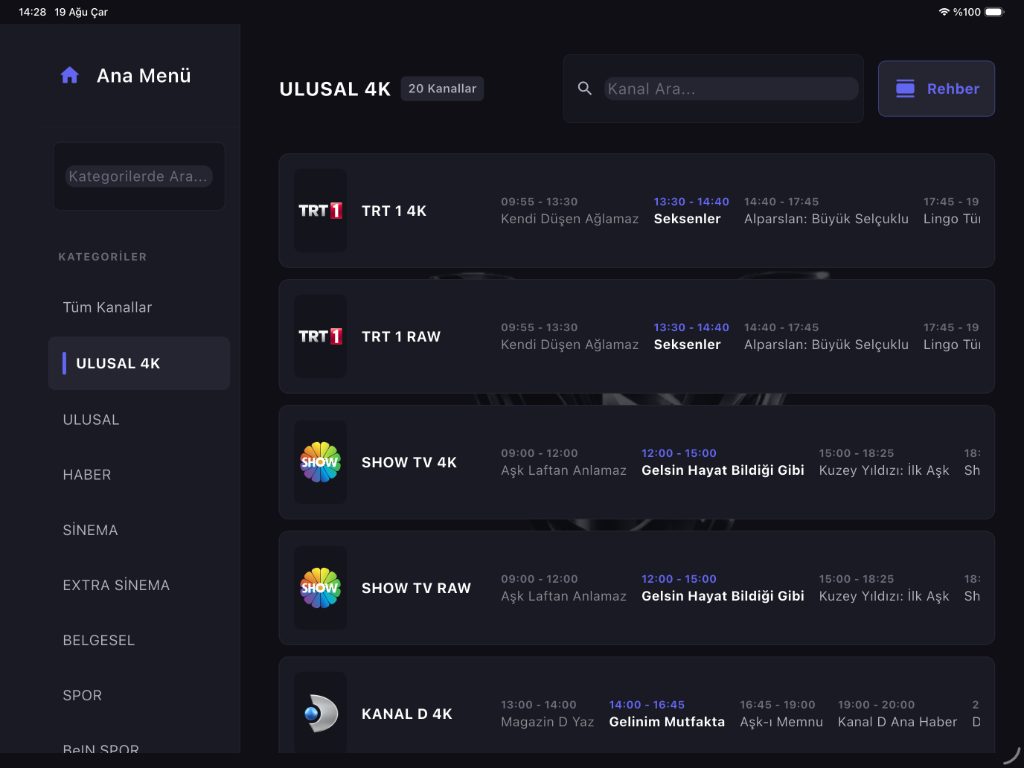Open SHOW TV RAW channel name
This screenshot has height=768, width=1024.
coord(416,588)
